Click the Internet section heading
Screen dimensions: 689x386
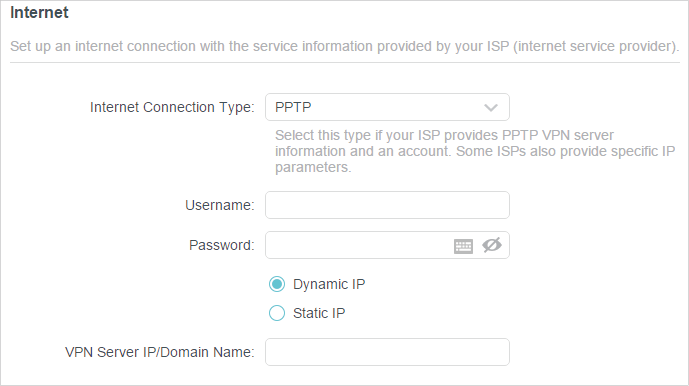point(39,12)
